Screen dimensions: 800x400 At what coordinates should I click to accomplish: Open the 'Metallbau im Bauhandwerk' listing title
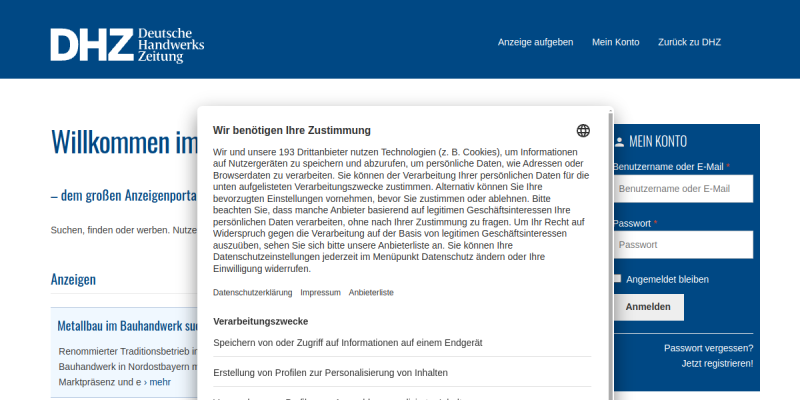tap(128, 326)
